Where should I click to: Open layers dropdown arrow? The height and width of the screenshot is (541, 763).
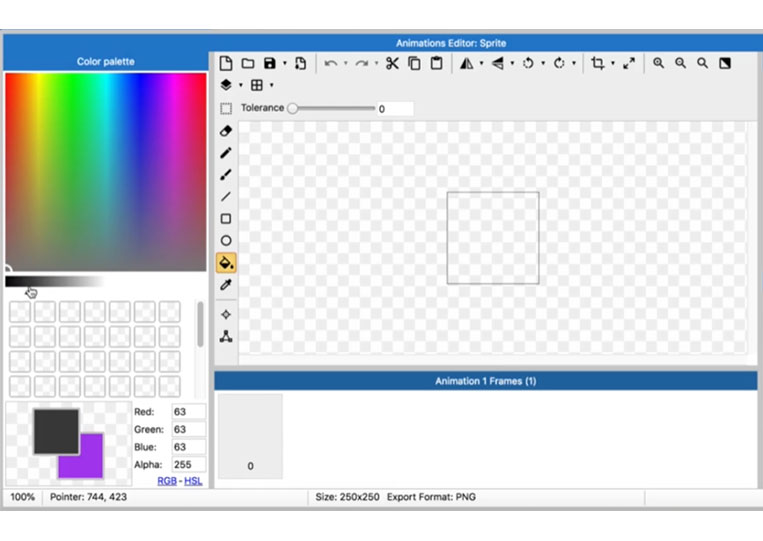point(241,85)
